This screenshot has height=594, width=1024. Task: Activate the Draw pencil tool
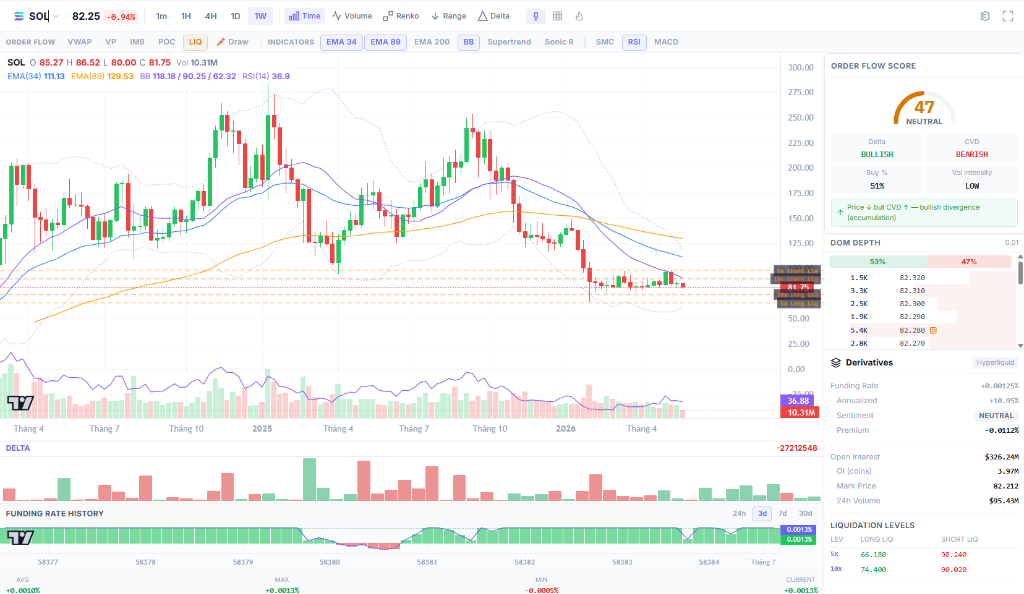coord(232,42)
